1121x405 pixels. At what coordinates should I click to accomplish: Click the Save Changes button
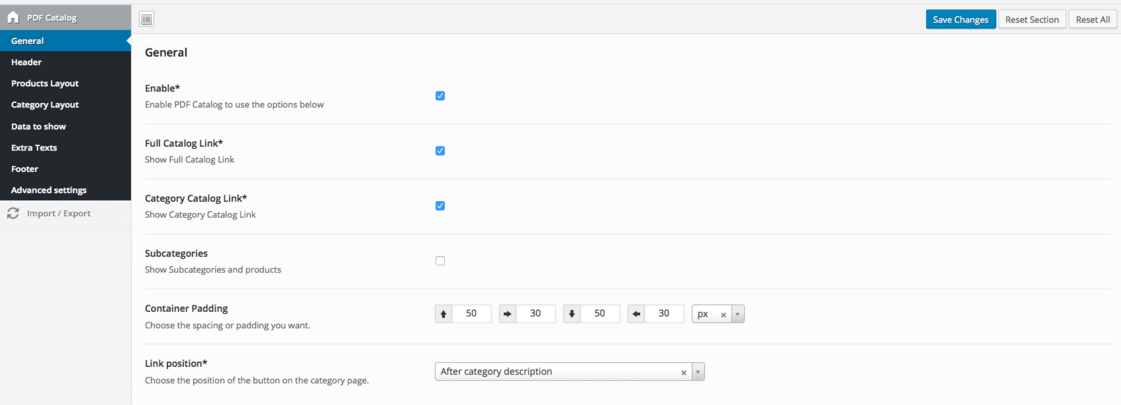960,20
